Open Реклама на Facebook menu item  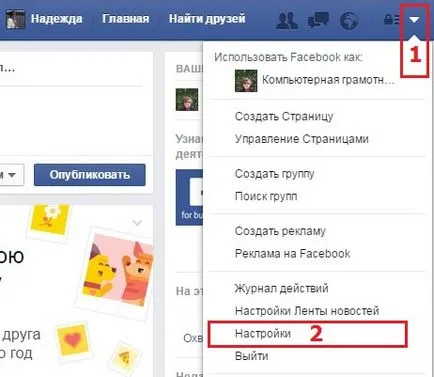[x=292, y=254]
